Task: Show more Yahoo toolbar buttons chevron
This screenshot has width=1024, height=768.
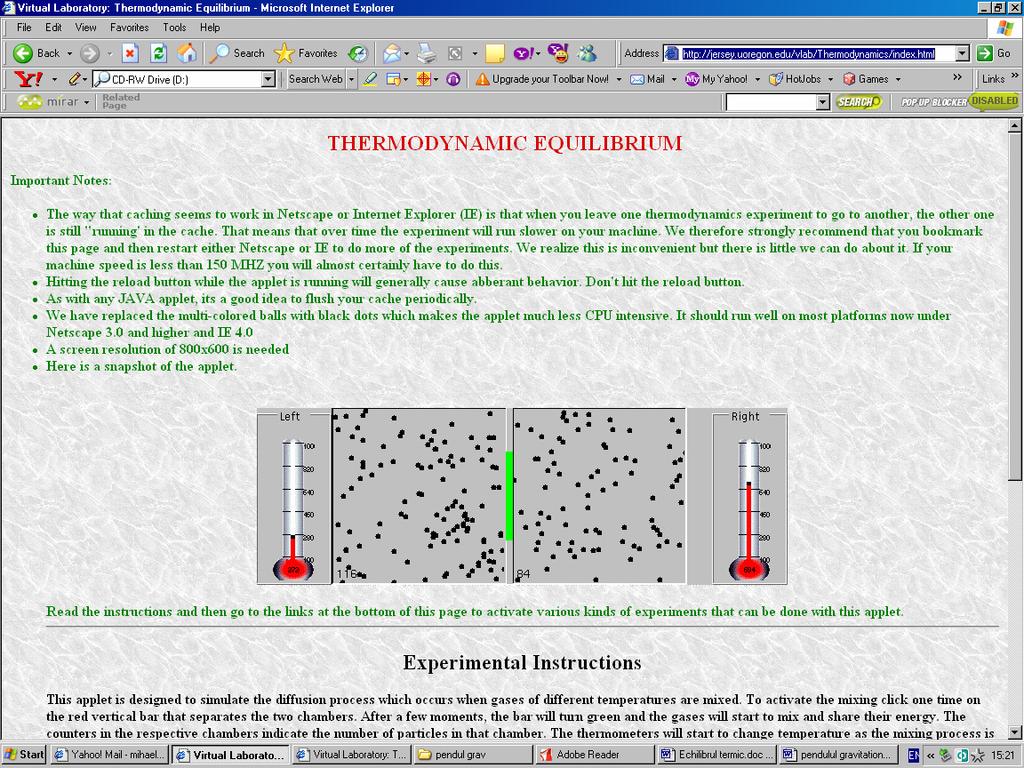Action: (x=957, y=77)
